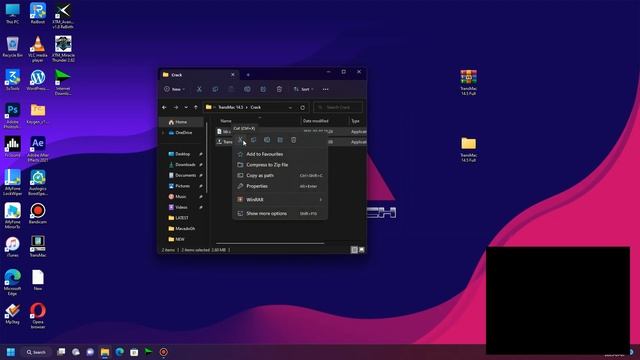Click the Cut scissors icon in Explorer toolbar
This screenshot has height=360, width=640.
199,89
